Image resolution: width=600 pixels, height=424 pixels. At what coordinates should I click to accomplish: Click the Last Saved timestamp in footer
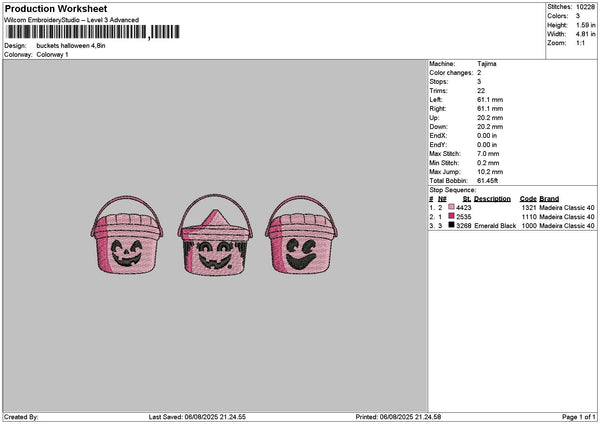[x=197, y=417]
